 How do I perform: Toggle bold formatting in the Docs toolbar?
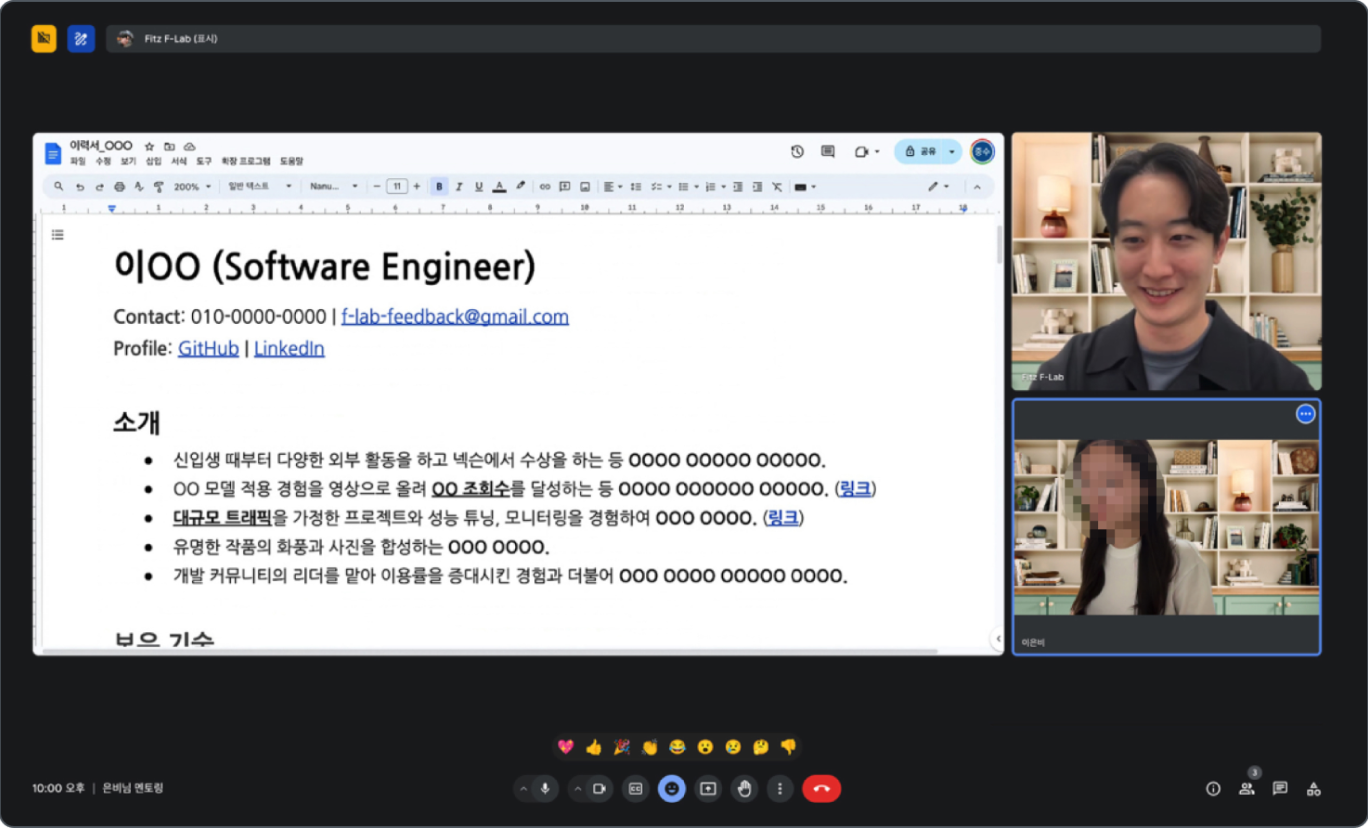(438, 187)
